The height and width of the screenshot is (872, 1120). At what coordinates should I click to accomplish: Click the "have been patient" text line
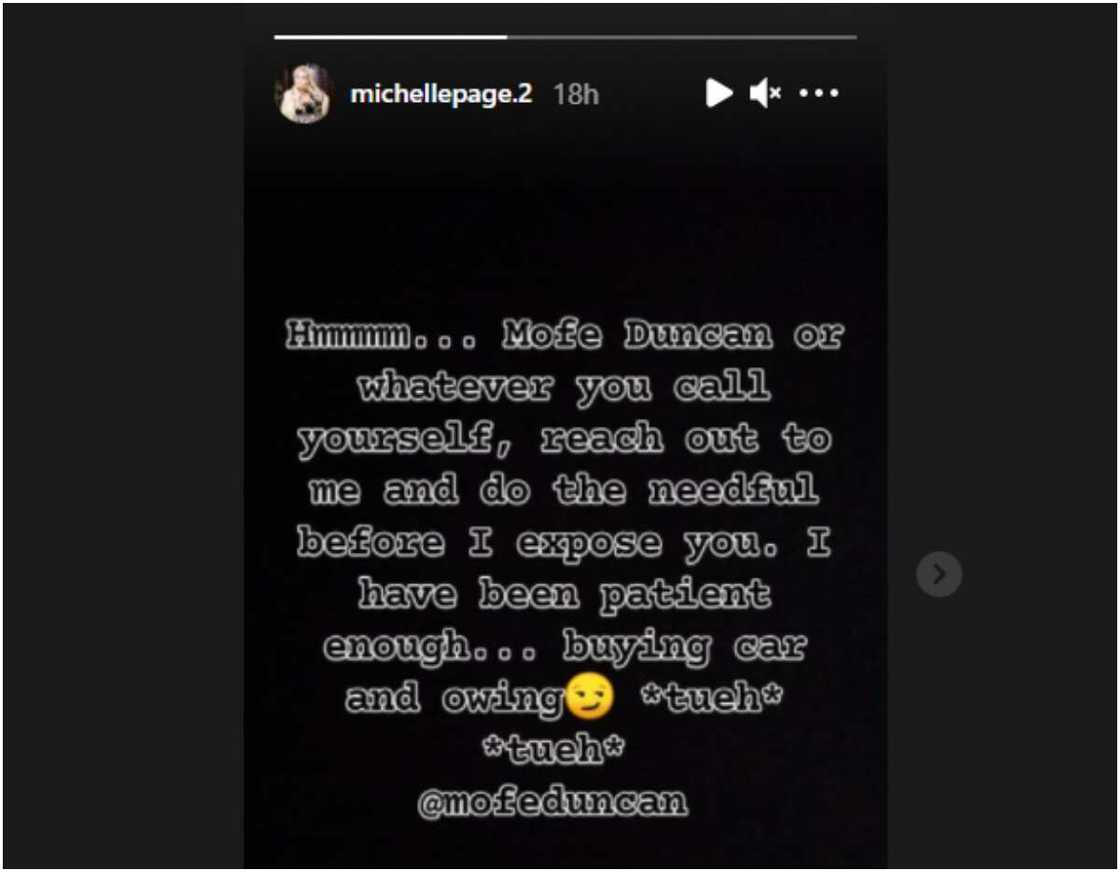pos(565,595)
